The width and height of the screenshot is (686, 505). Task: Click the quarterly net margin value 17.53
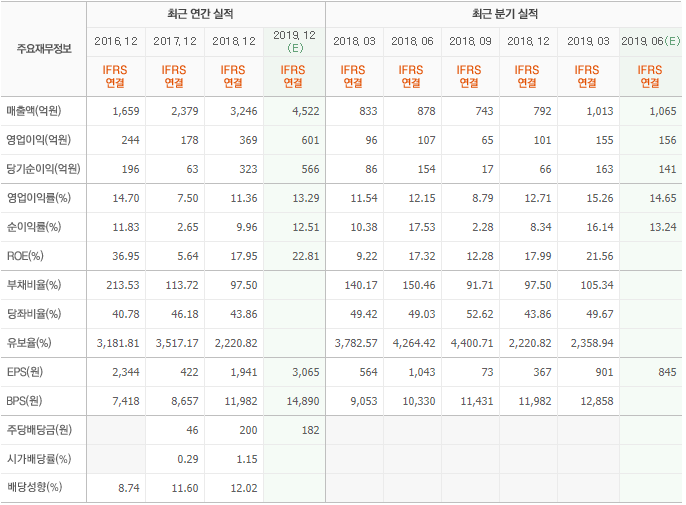422,227
